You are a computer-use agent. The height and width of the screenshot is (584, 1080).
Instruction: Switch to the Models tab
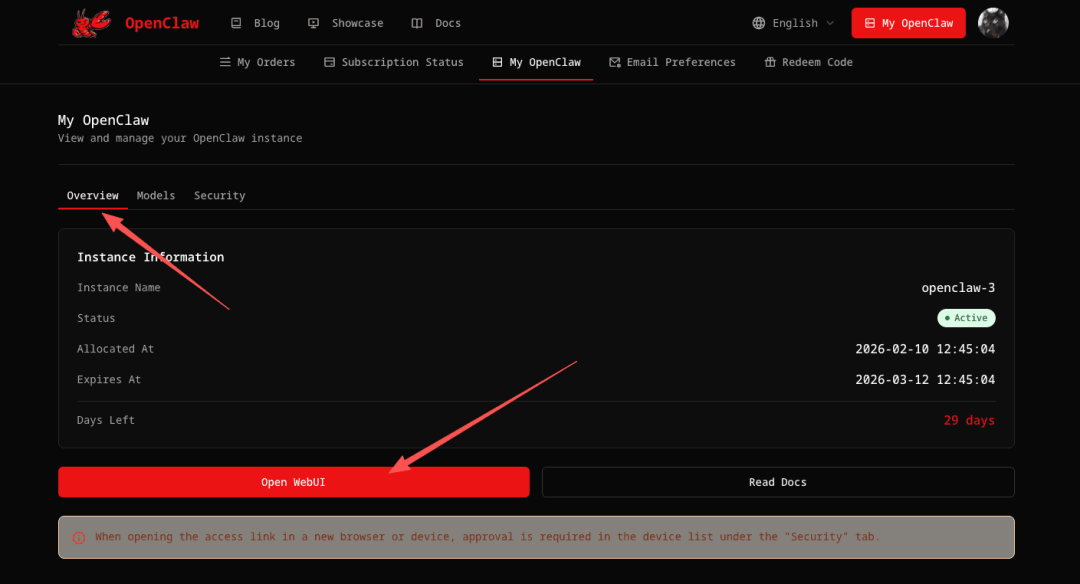click(x=156, y=195)
